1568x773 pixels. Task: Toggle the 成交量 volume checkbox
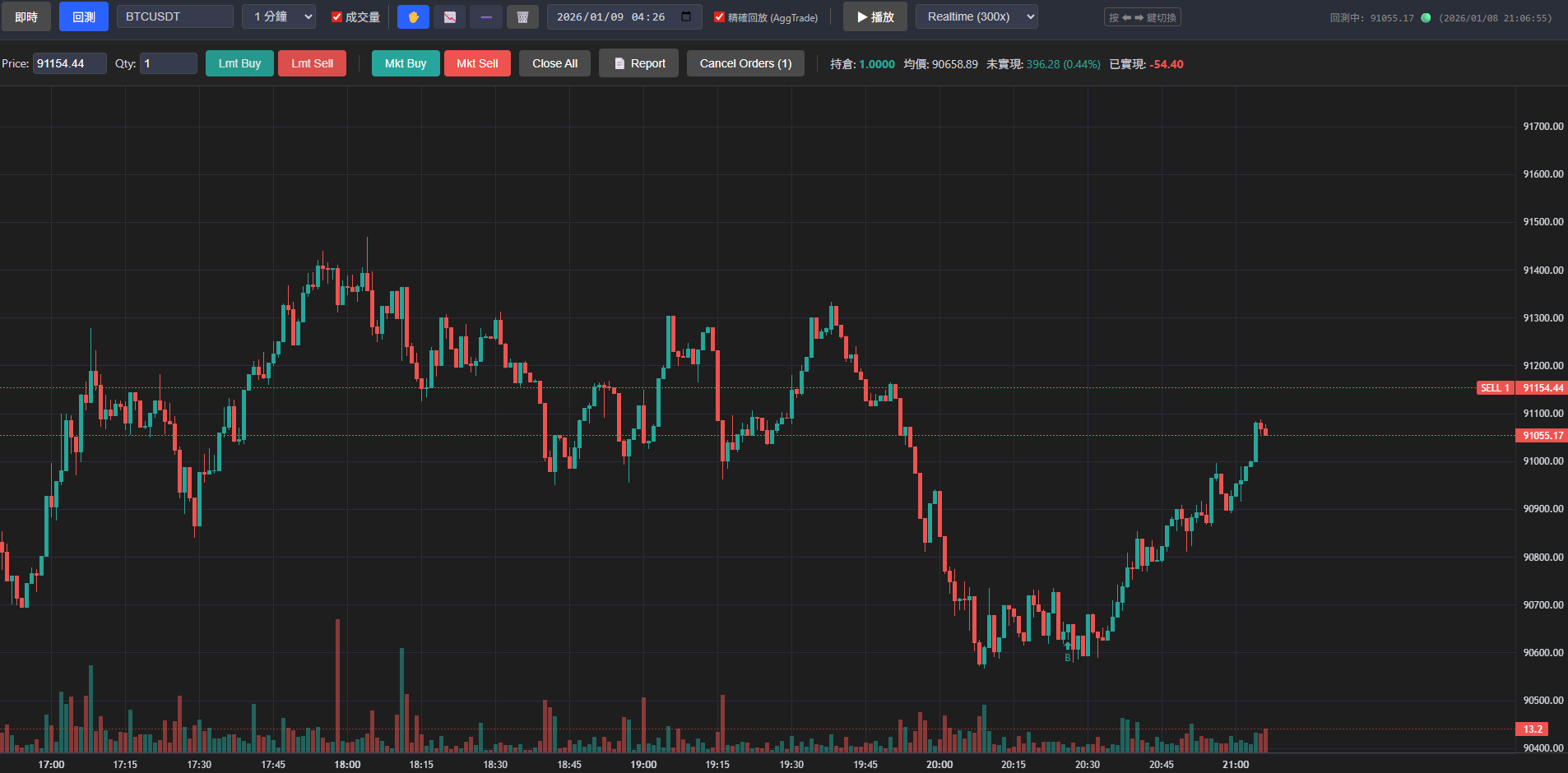336,17
